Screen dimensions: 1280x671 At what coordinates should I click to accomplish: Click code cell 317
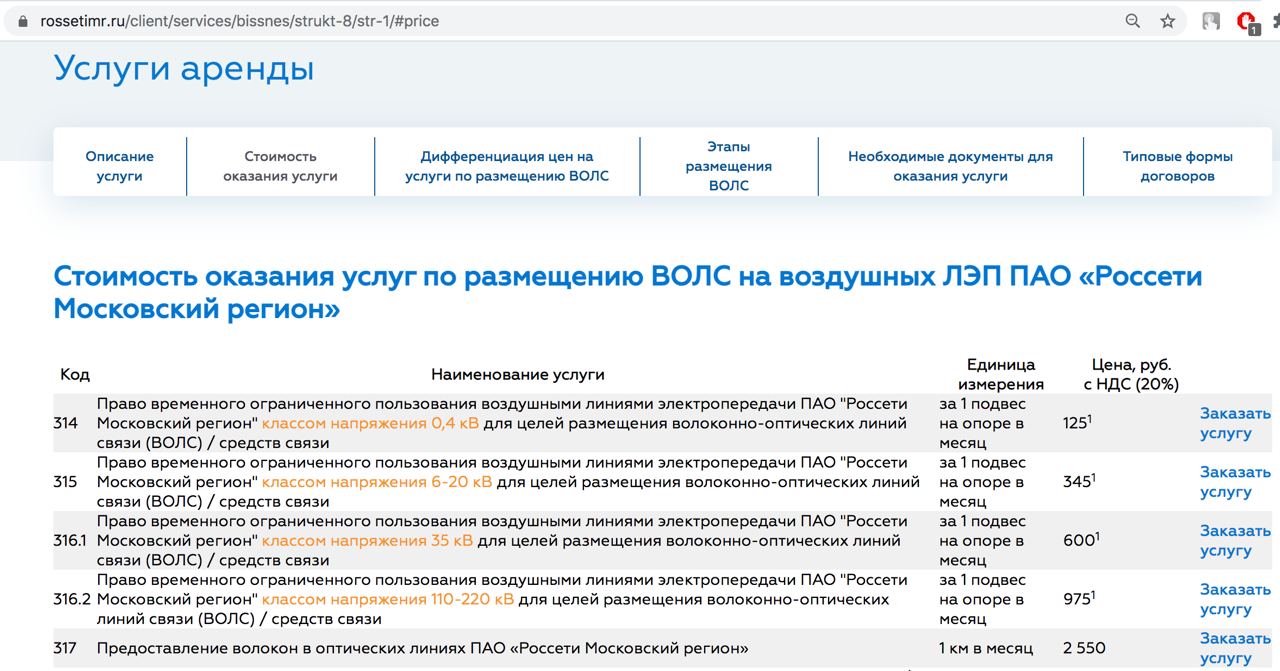pos(65,648)
